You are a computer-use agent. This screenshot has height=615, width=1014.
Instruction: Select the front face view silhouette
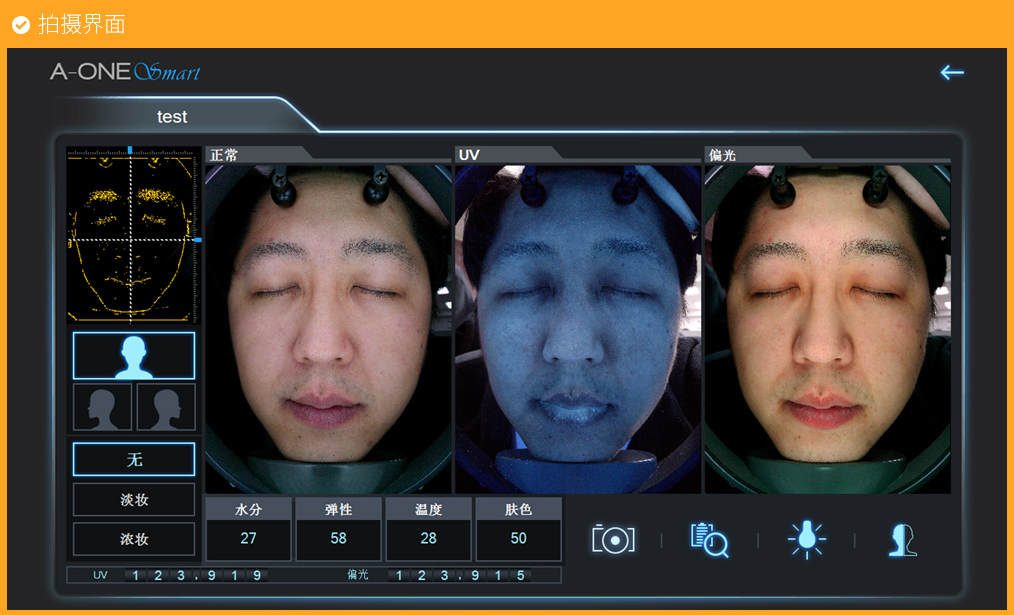134,356
